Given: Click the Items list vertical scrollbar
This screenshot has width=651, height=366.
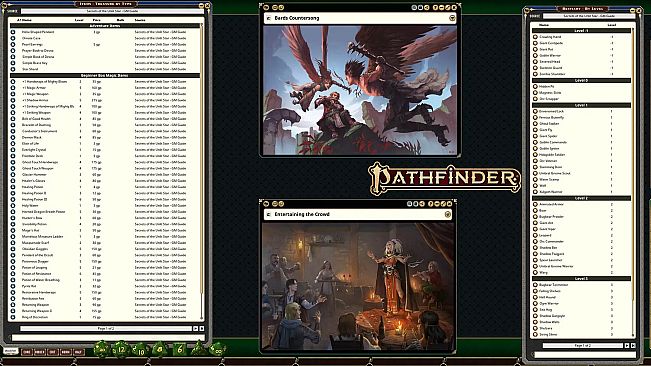Looking at the screenshot, I should point(202,172).
